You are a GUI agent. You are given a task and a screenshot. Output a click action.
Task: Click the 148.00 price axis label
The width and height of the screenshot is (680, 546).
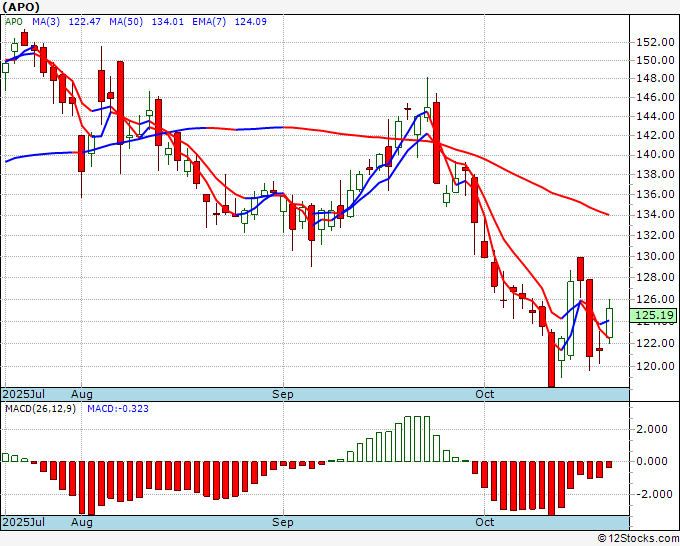point(655,78)
